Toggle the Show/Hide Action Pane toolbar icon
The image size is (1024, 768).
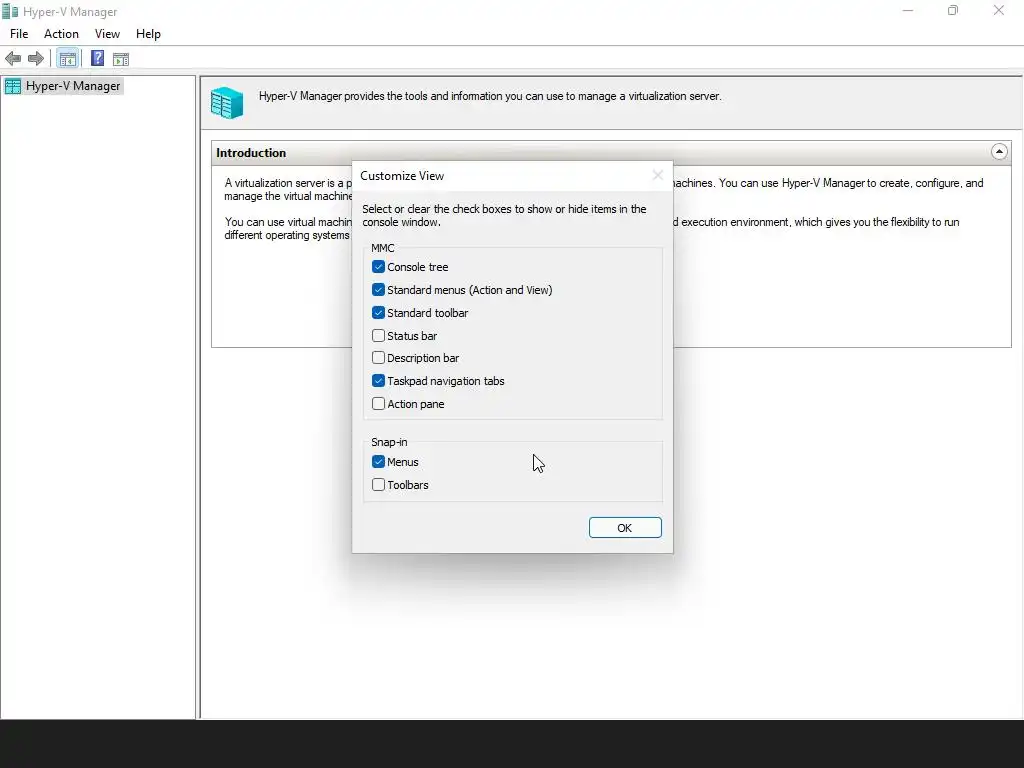coord(121,59)
